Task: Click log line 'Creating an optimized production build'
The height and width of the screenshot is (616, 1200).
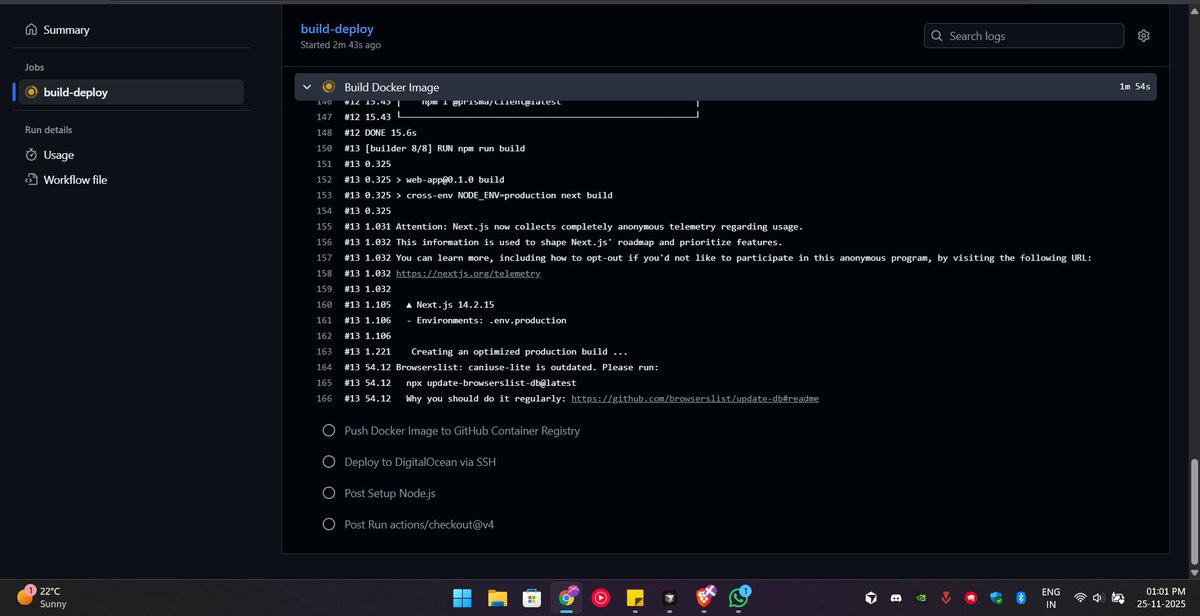Action: point(486,352)
